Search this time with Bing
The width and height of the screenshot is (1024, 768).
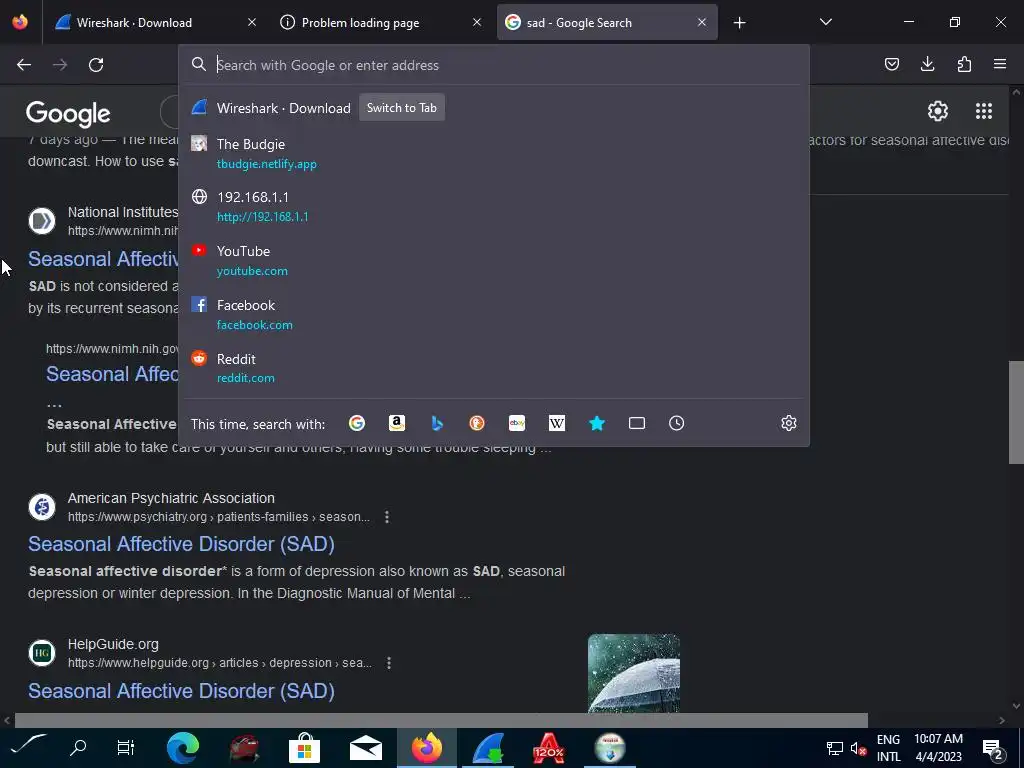[437, 423]
